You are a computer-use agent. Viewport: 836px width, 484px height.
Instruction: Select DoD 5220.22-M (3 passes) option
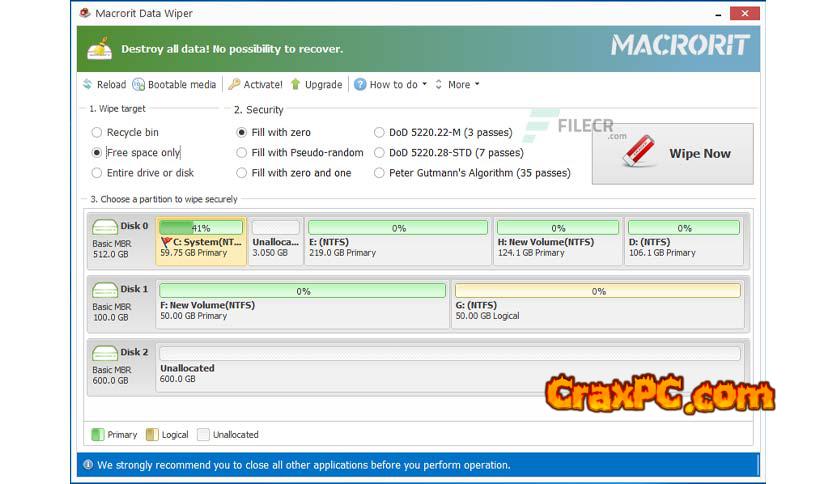(380, 132)
